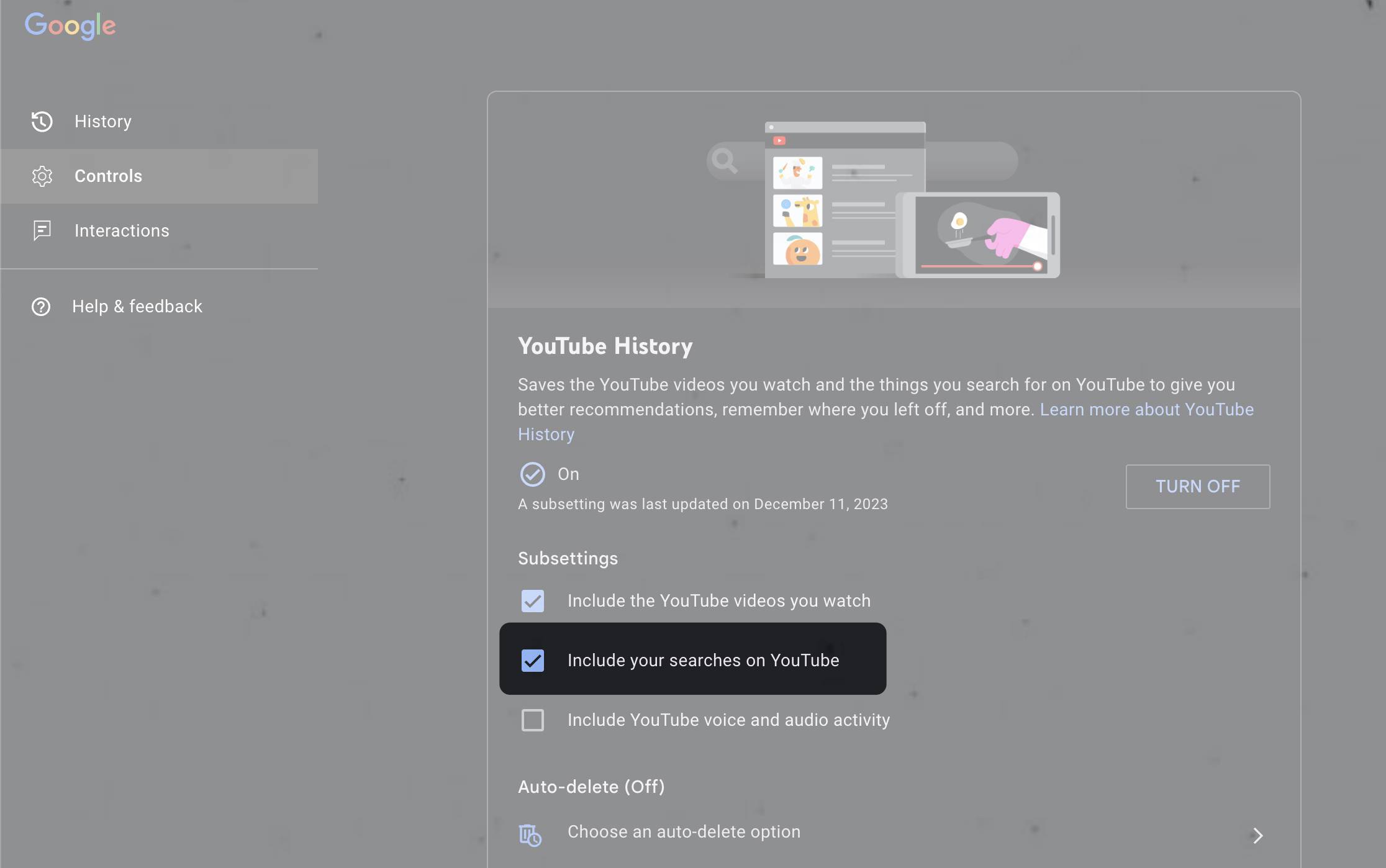Select the Controls menu item
This screenshot has height=868, width=1386.
(108, 176)
